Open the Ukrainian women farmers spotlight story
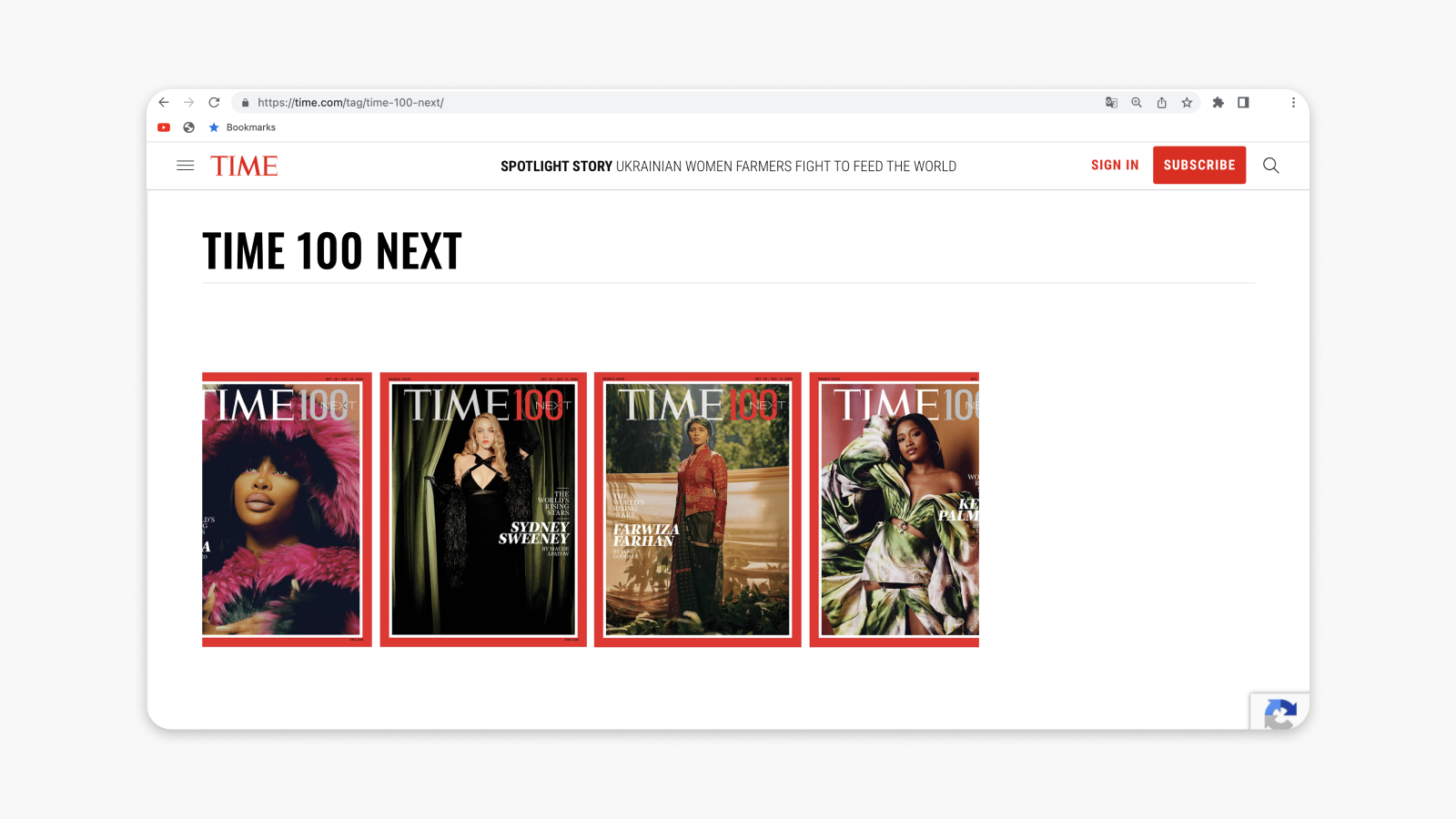The width and height of the screenshot is (1456, 819). [728, 167]
